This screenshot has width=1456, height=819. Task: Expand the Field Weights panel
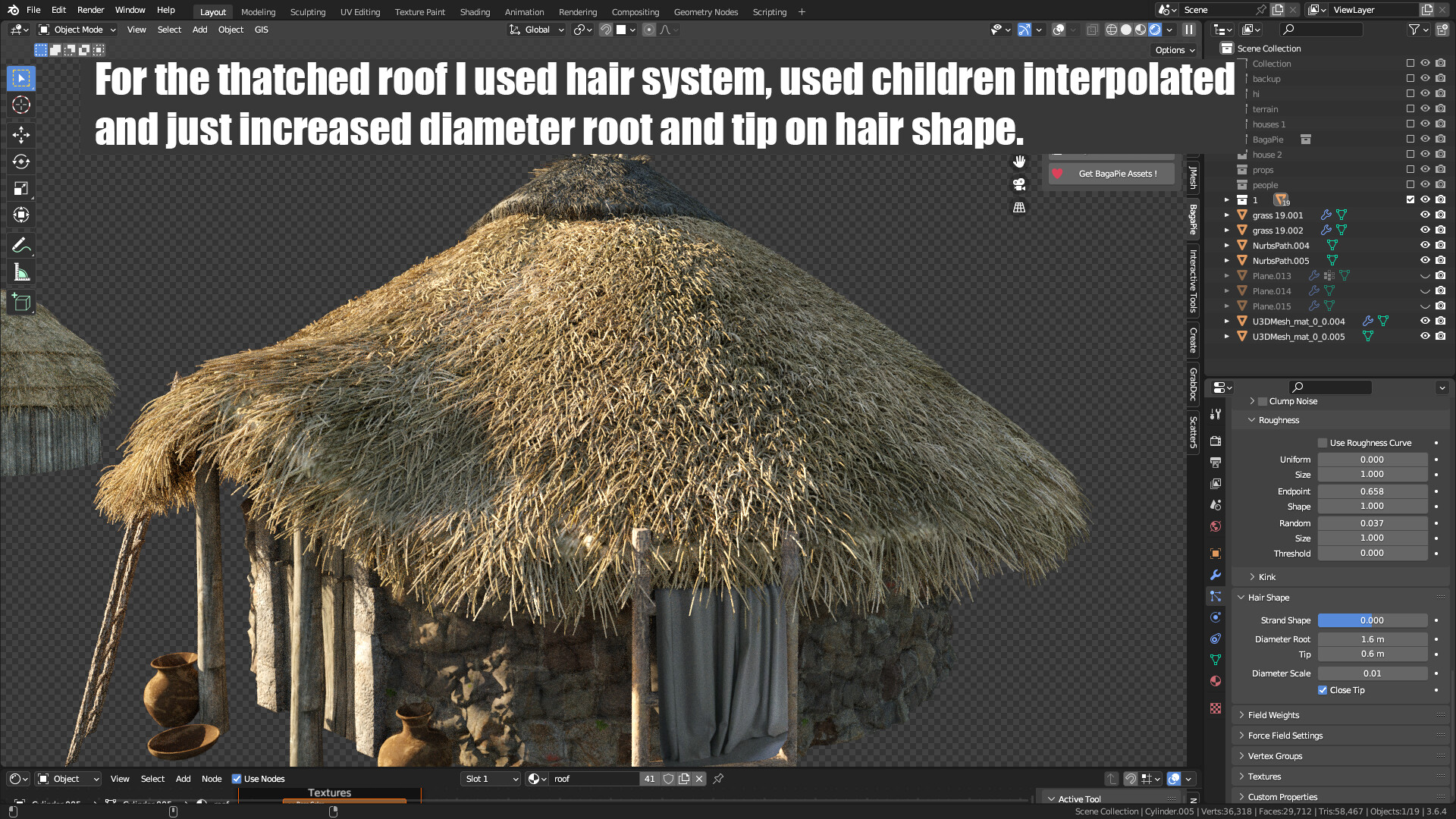coord(1273,715)
